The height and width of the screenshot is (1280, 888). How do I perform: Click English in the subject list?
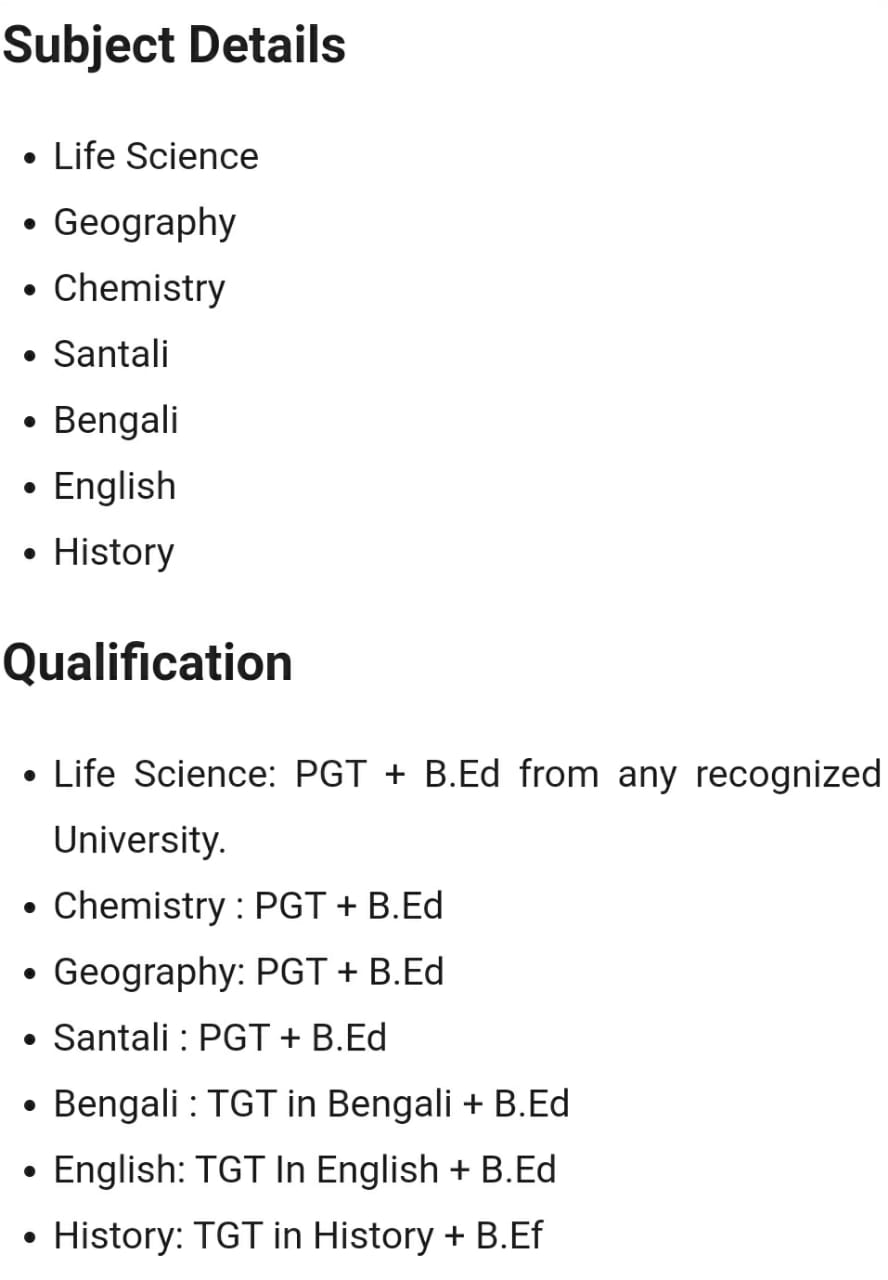pos(115,486)
